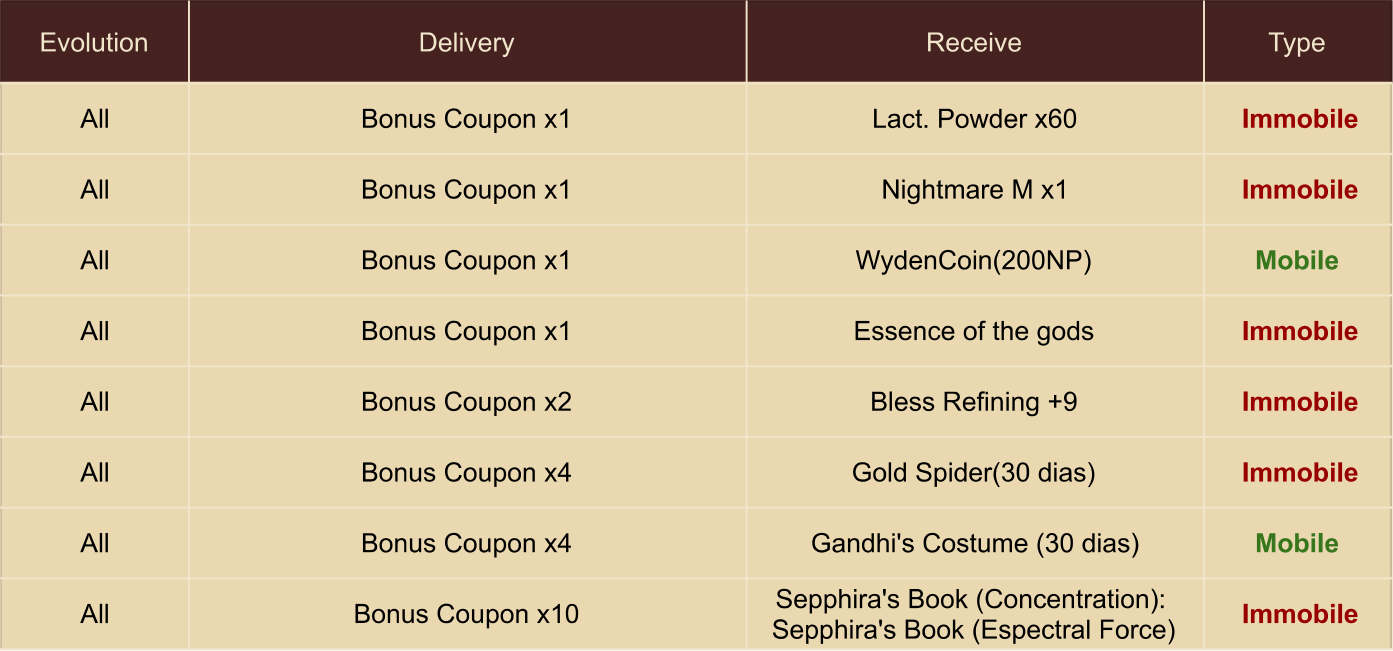Click the Bonus Coupon x2 cell
The height and width of the screenshot is (651, 1393).
click(x=466, y=402)
